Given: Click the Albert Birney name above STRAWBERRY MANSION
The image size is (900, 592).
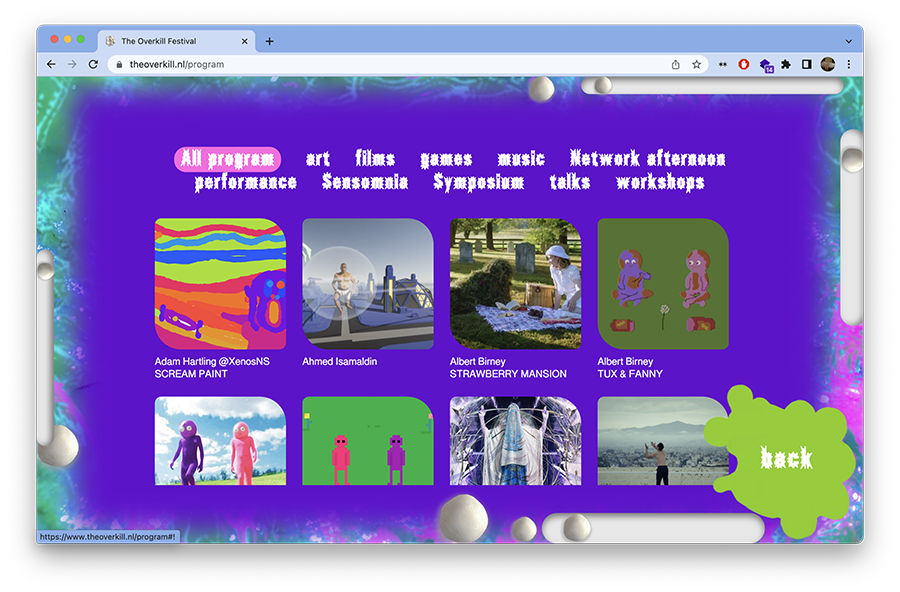Looking at the screenshot, I should click(478, 362).
